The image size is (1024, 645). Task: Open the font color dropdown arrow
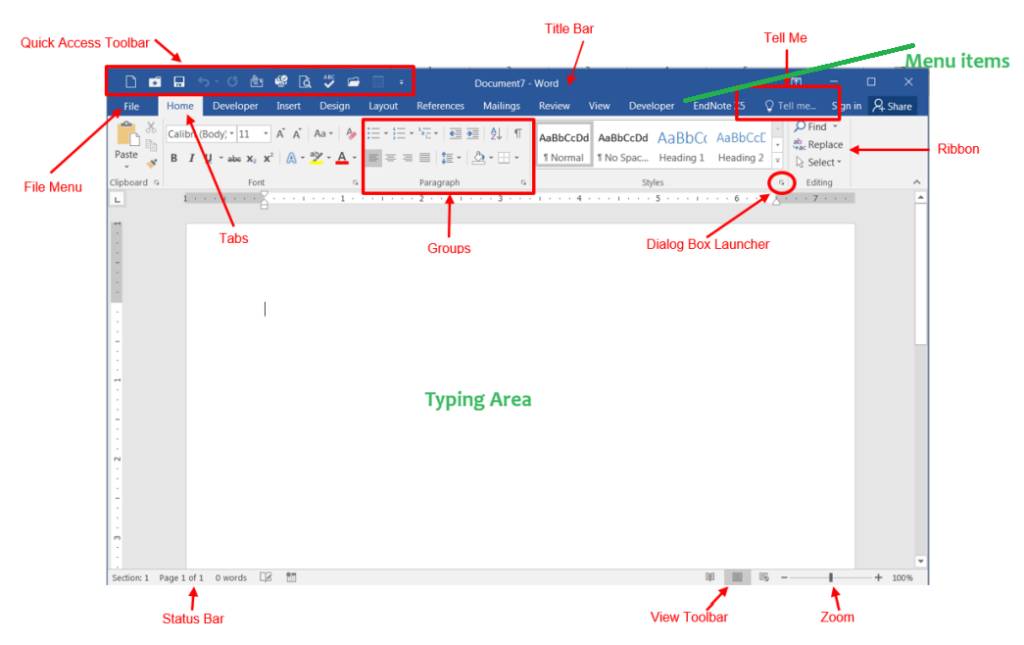pos(354,158)
